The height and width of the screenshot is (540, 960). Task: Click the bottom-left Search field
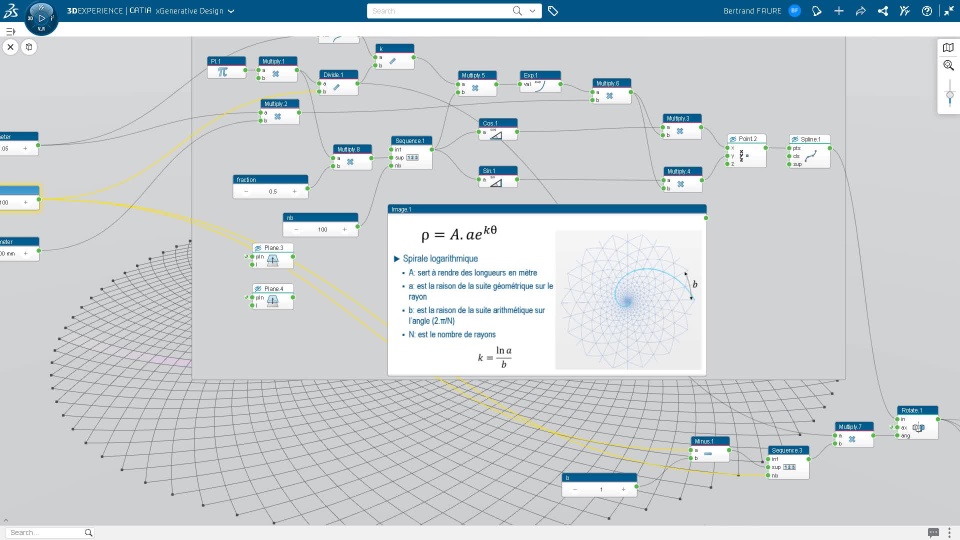45,533
